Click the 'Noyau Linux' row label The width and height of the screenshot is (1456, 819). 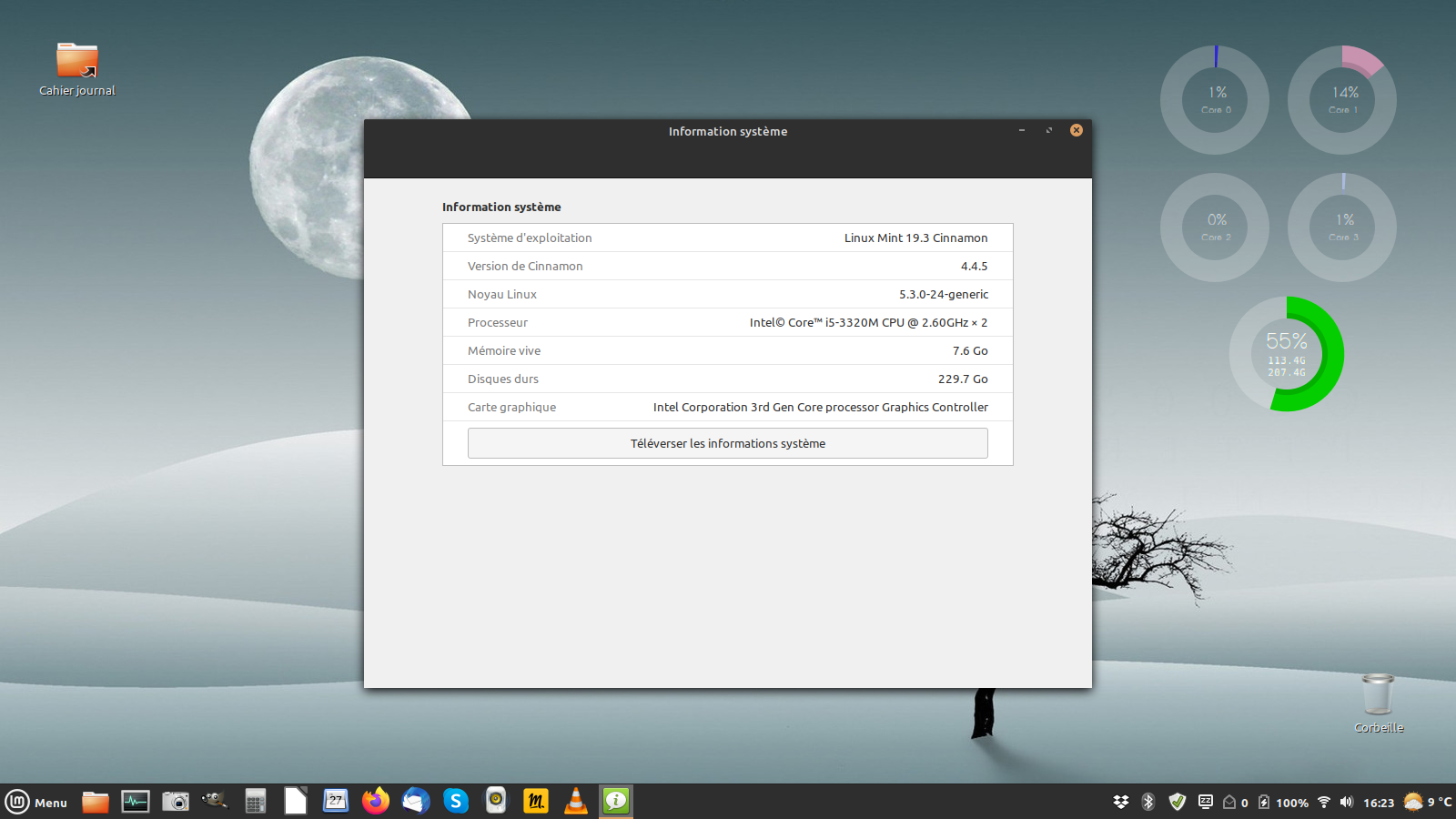(x=502, y=294)
